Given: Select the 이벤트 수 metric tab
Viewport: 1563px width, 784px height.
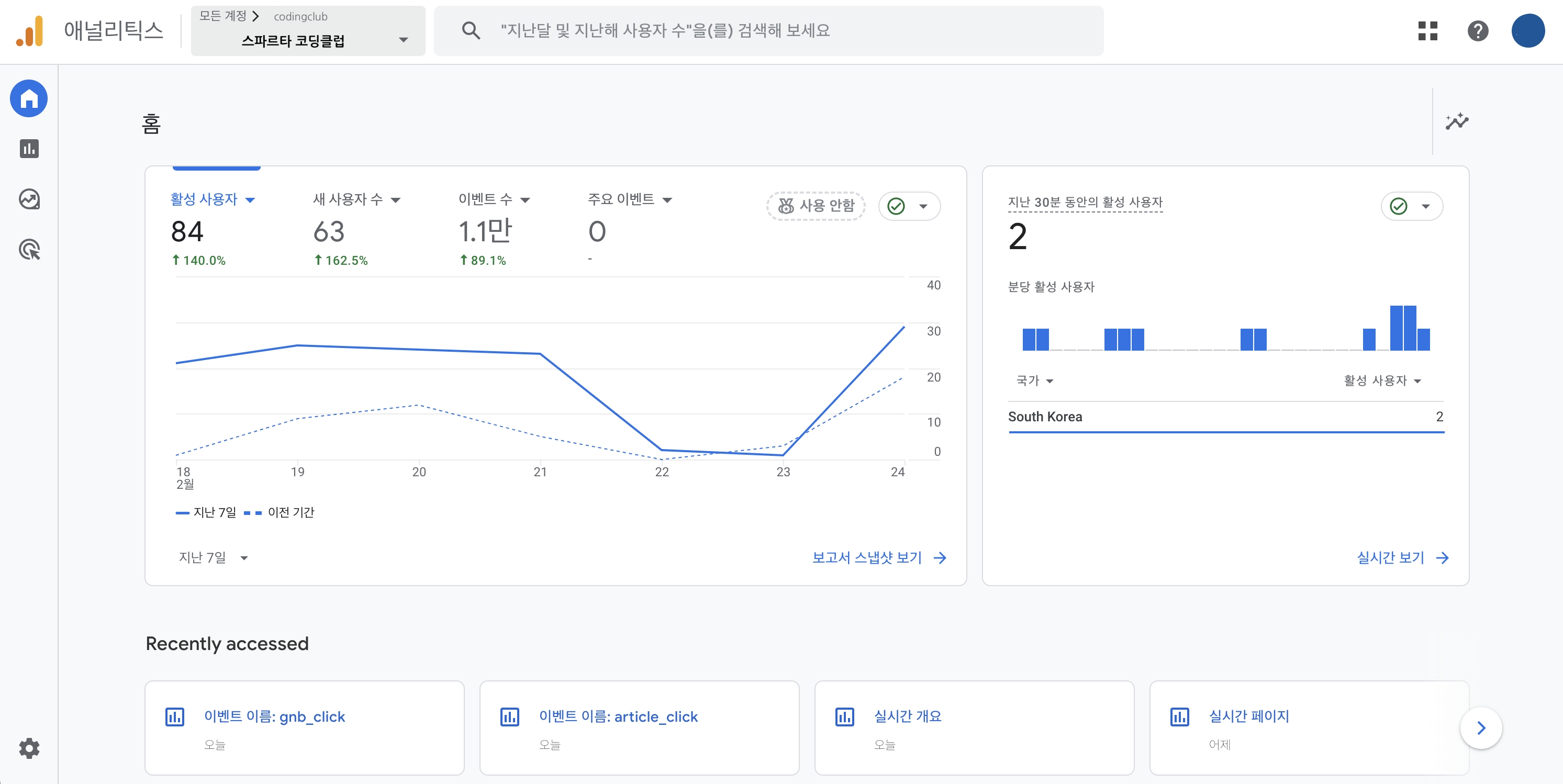Looking at the screenshot, I should click(494, 199).
